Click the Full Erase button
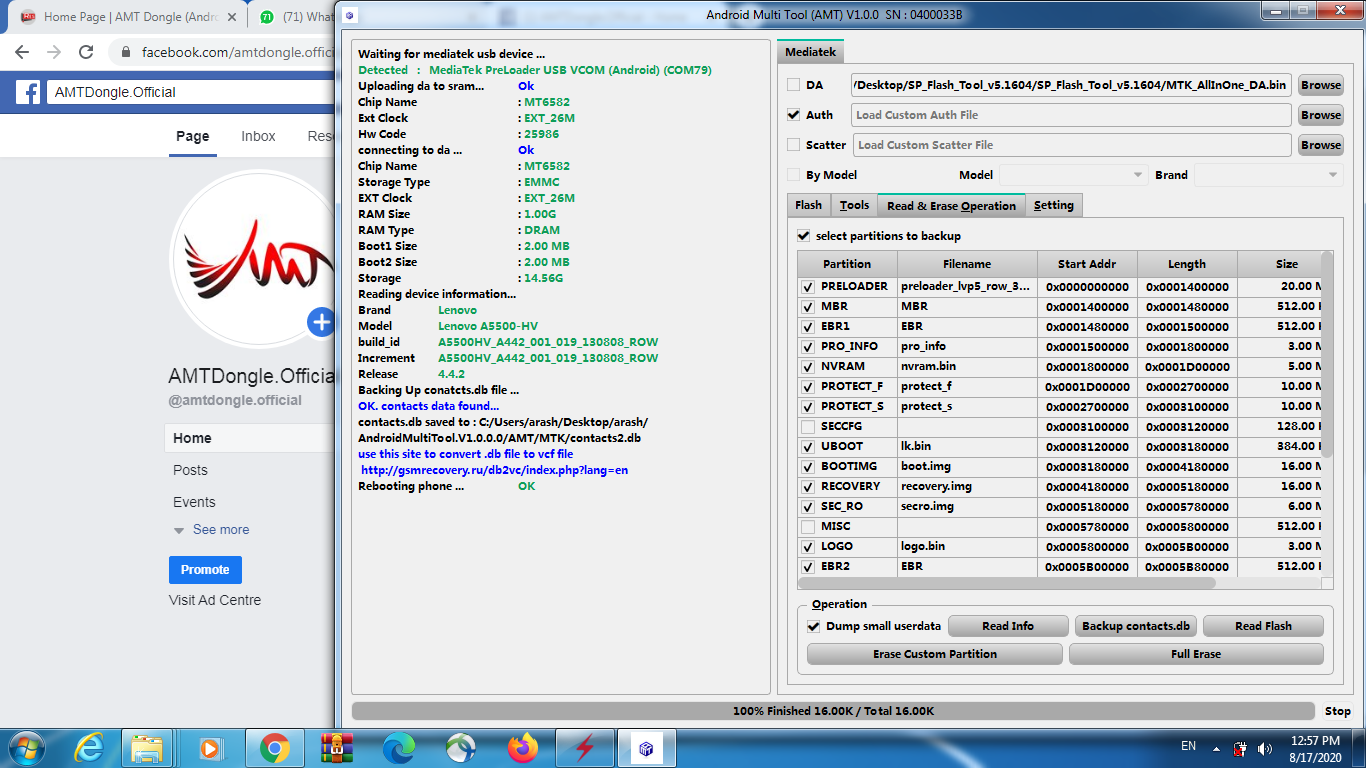 click(1196, 654)
